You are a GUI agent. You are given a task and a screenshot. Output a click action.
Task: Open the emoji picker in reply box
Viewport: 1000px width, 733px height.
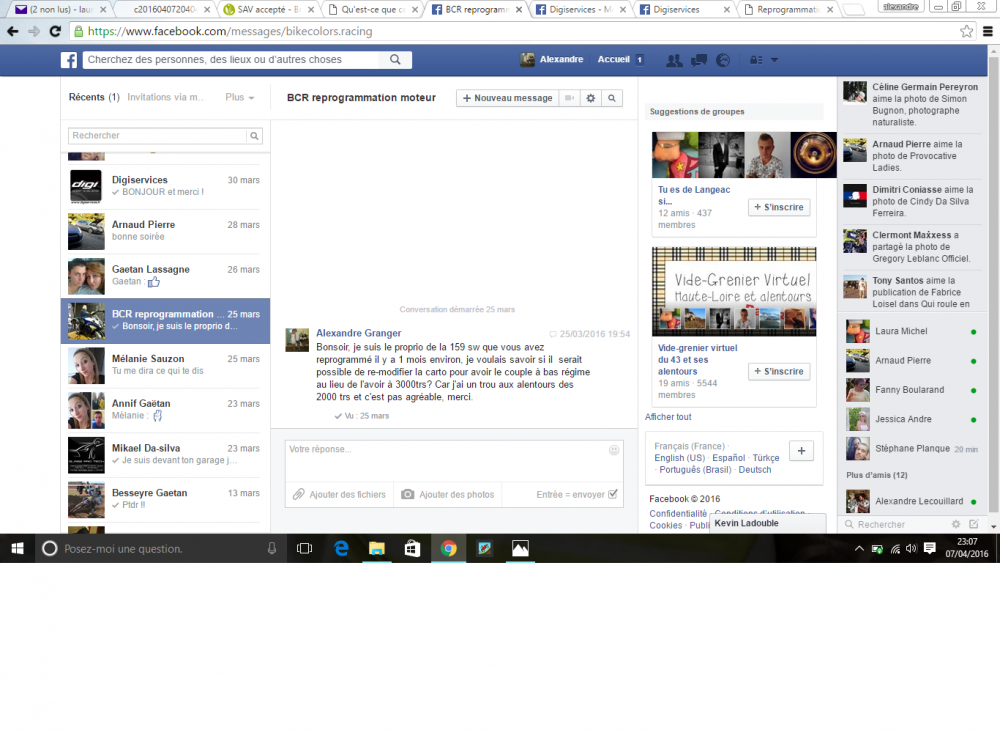coord(614,450)
